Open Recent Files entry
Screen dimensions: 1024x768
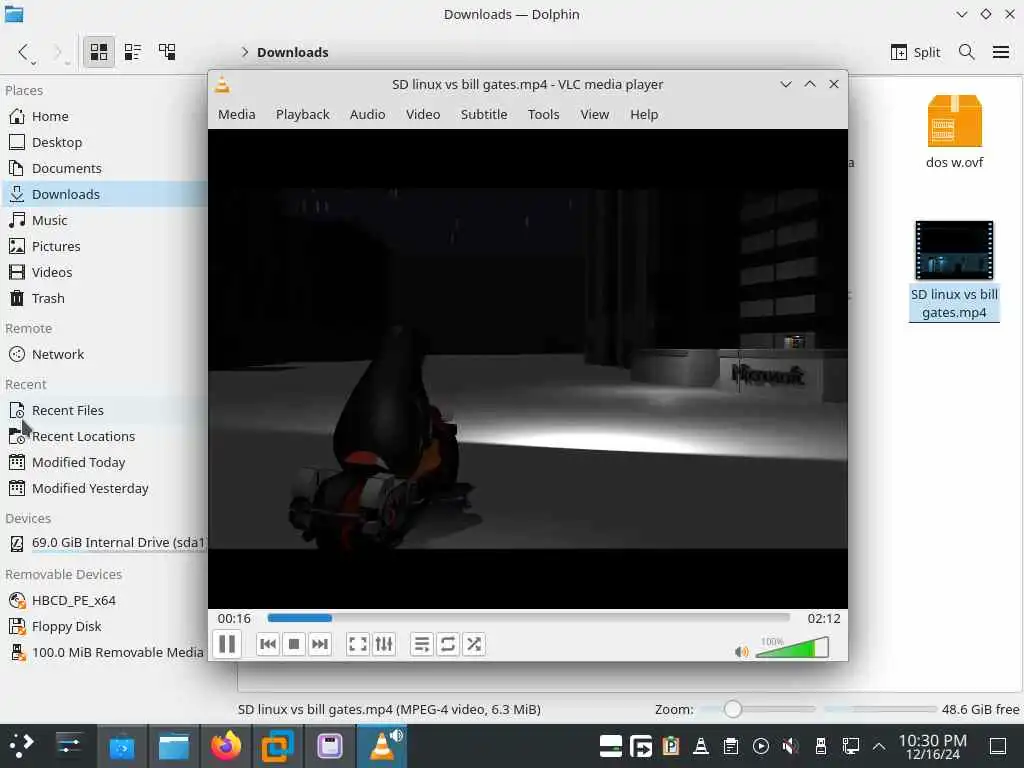pos(104,411)
